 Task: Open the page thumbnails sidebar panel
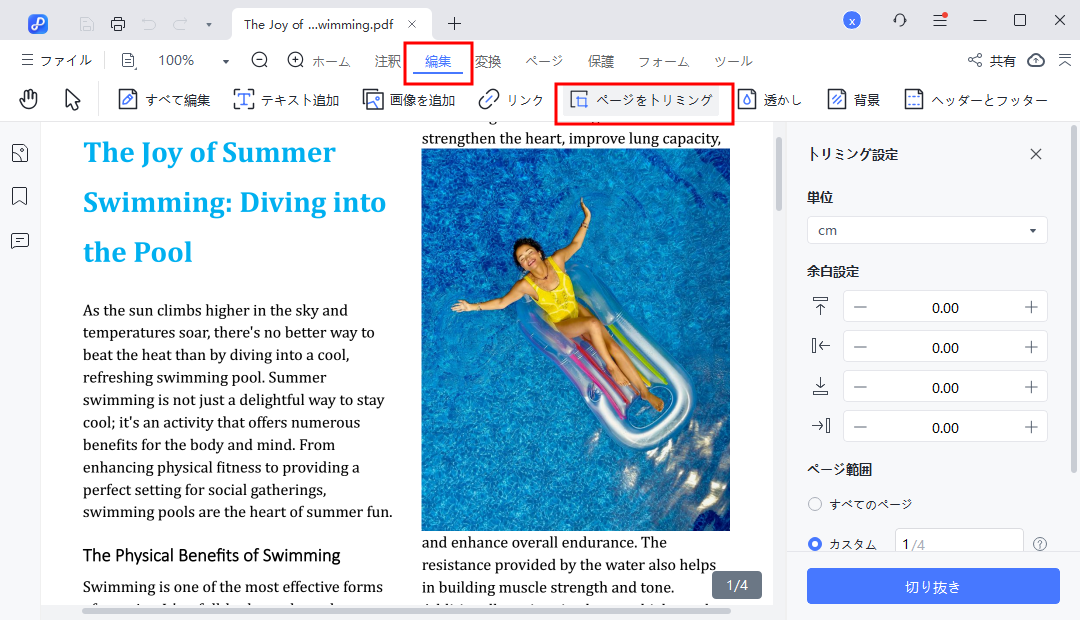pos(20,153)
